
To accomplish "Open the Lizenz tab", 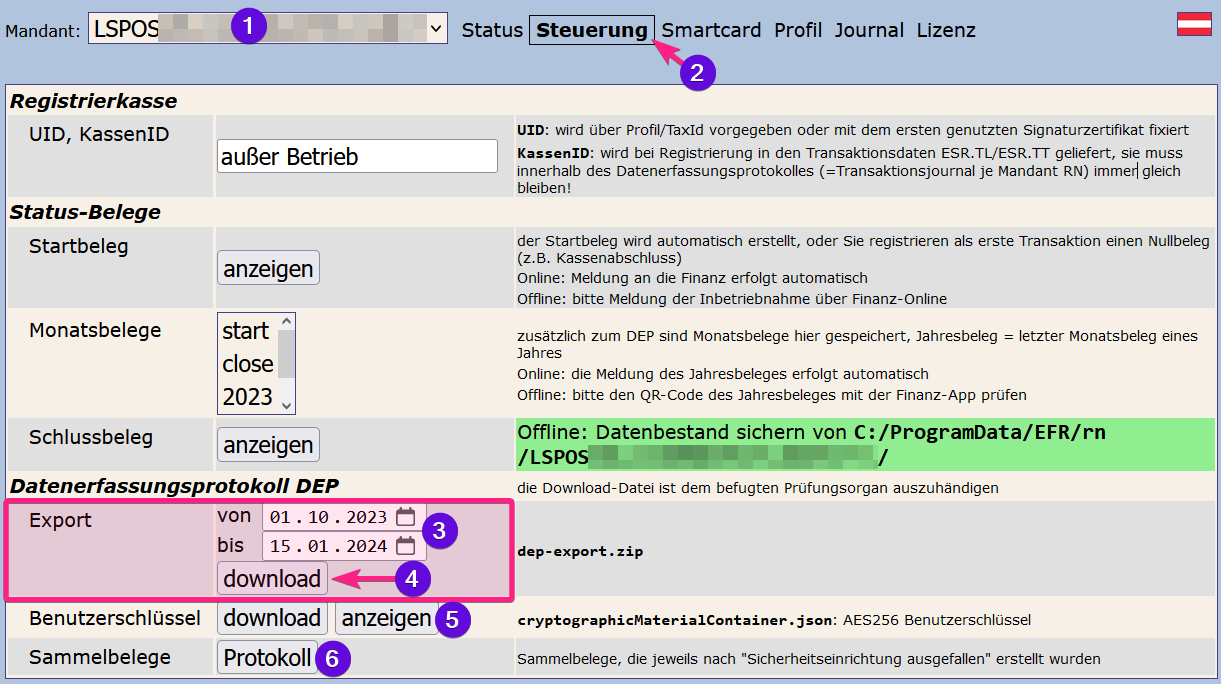I will [x=946, y=30].
